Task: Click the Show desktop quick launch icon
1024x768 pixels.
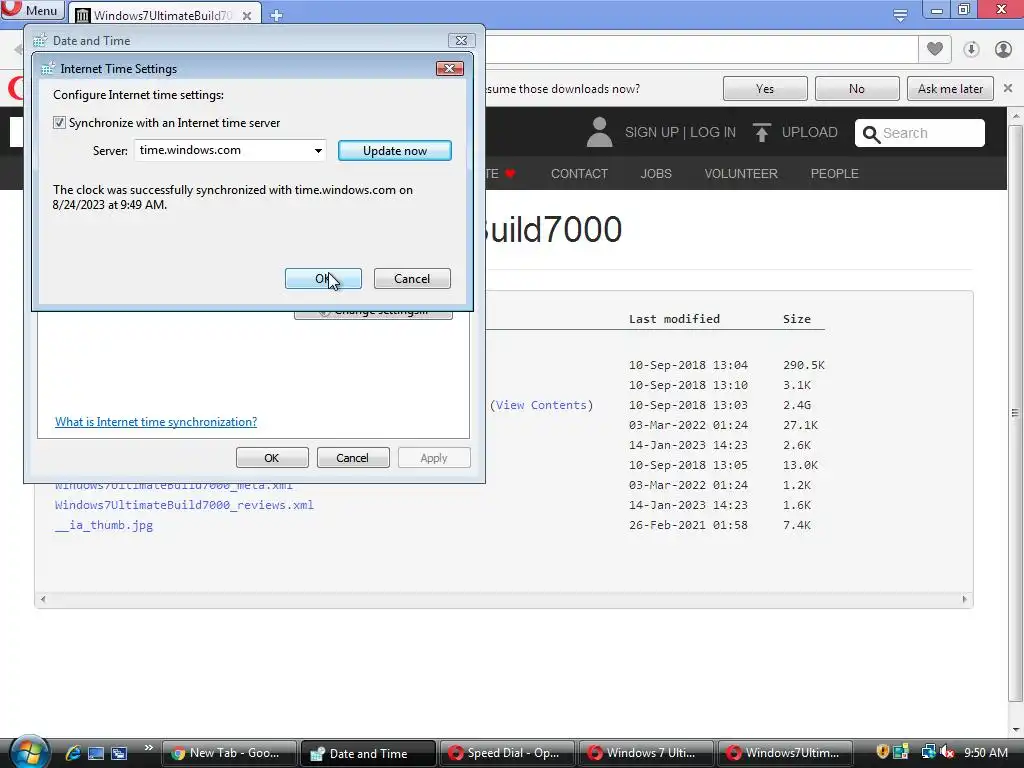Action: tap(96, 753)
